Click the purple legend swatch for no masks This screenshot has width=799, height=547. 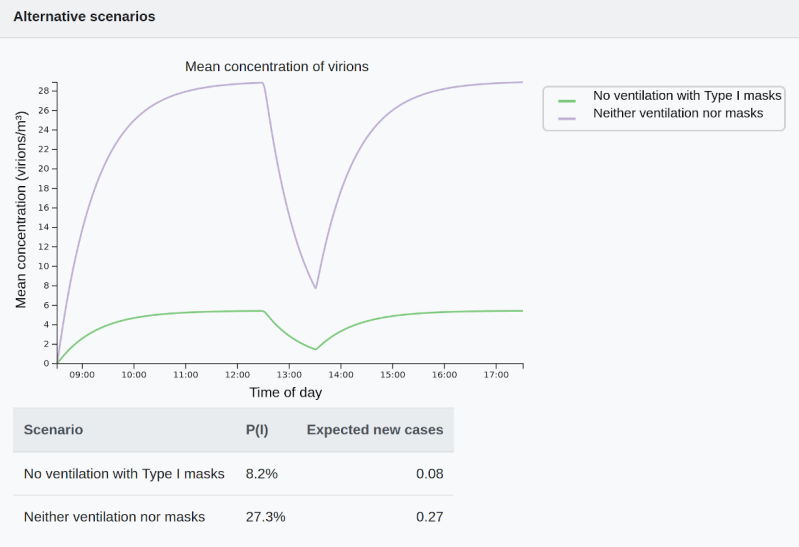coord(567,118)
